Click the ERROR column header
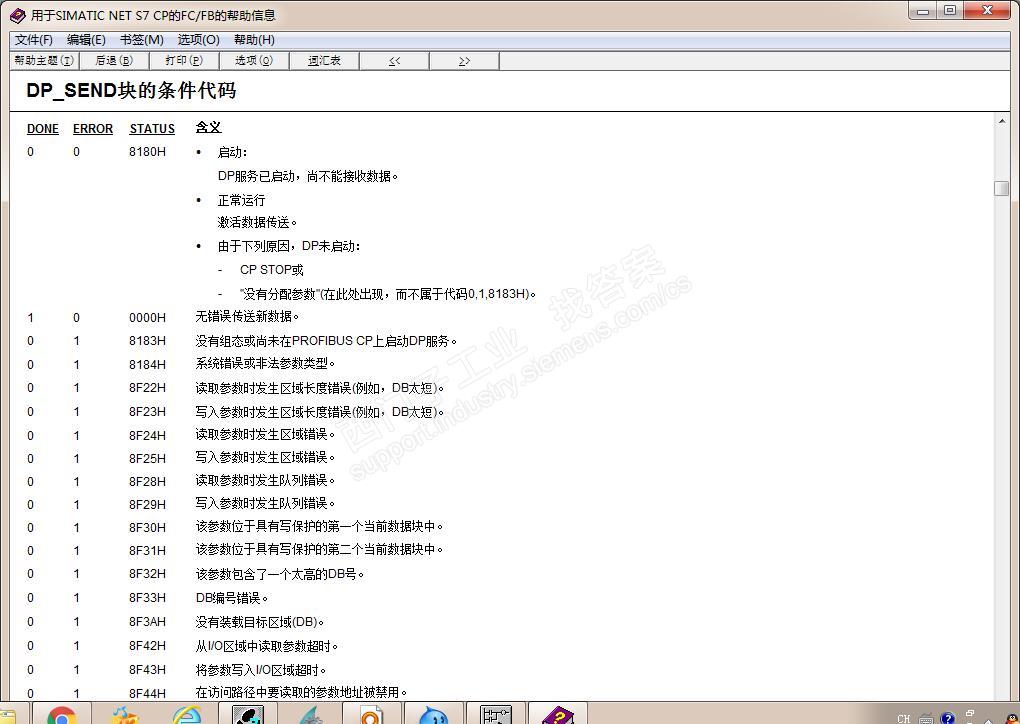Screen dimensions: 1020x724 pyautogui.click(x=93, y=129)
